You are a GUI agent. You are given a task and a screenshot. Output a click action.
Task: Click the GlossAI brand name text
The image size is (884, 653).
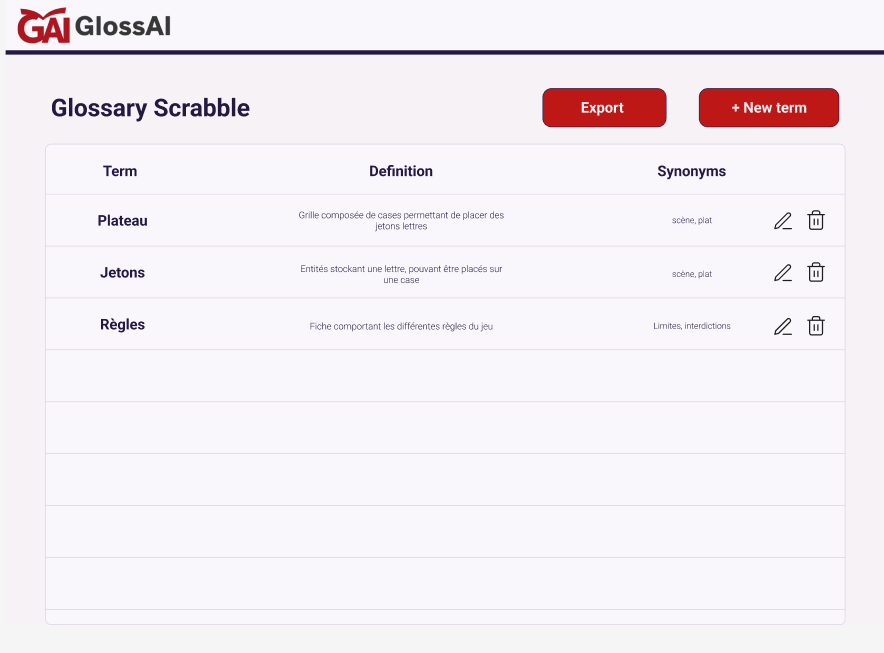point(123,26)
